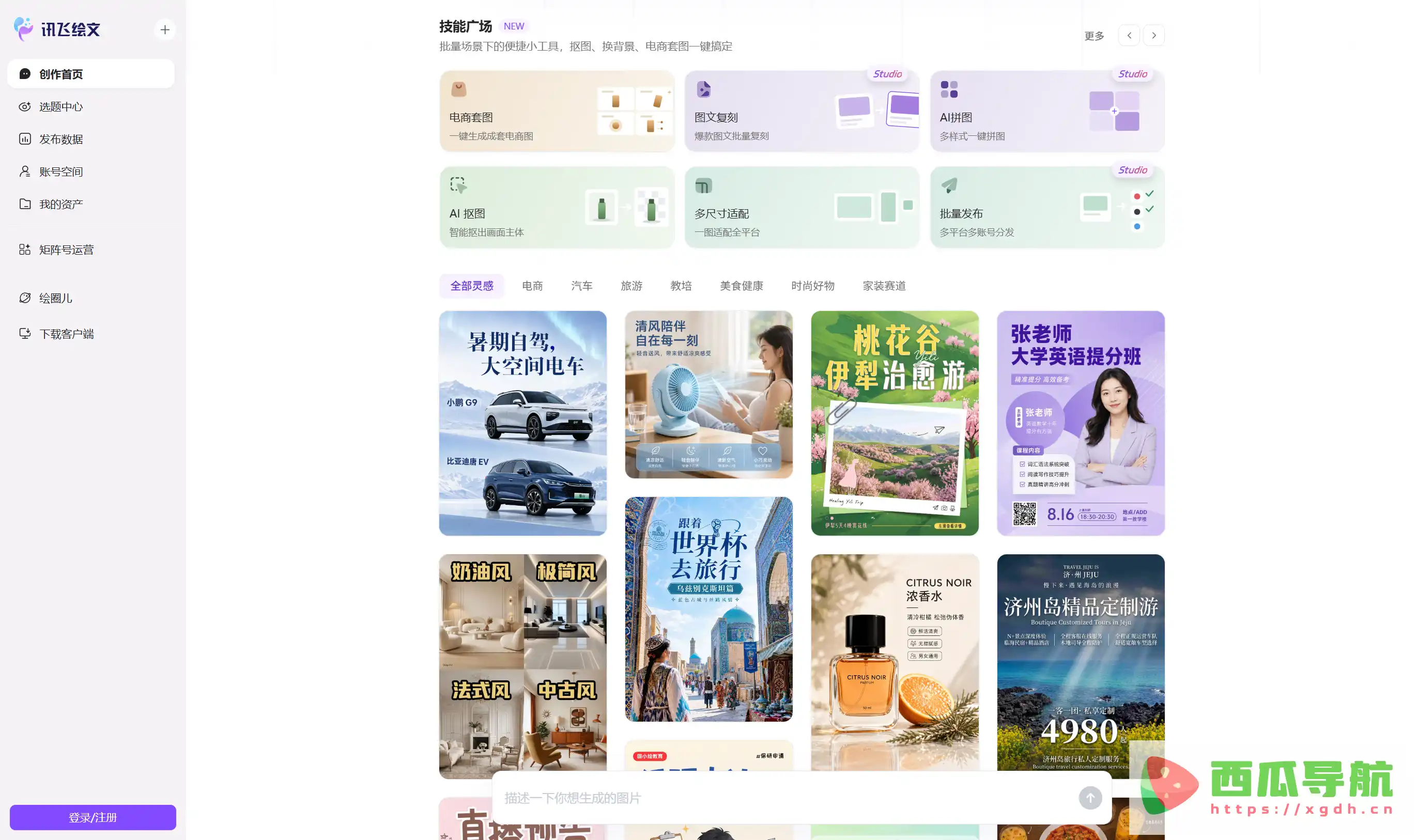Select the 美食健康 tab
Viewport: 1418px width, 840px height.
coord(741,286)
